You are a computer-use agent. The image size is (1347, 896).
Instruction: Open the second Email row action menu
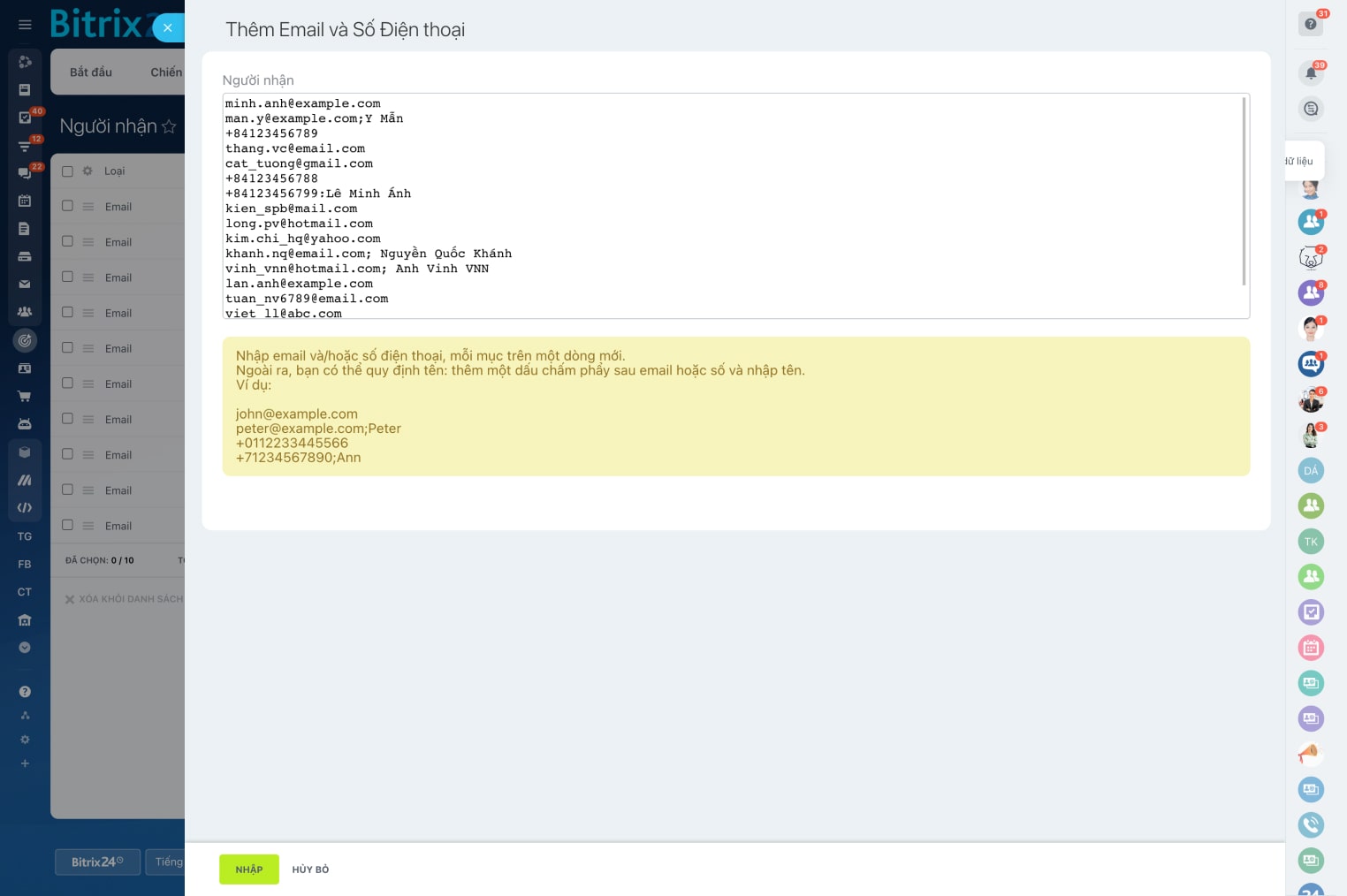coord(88,242)
